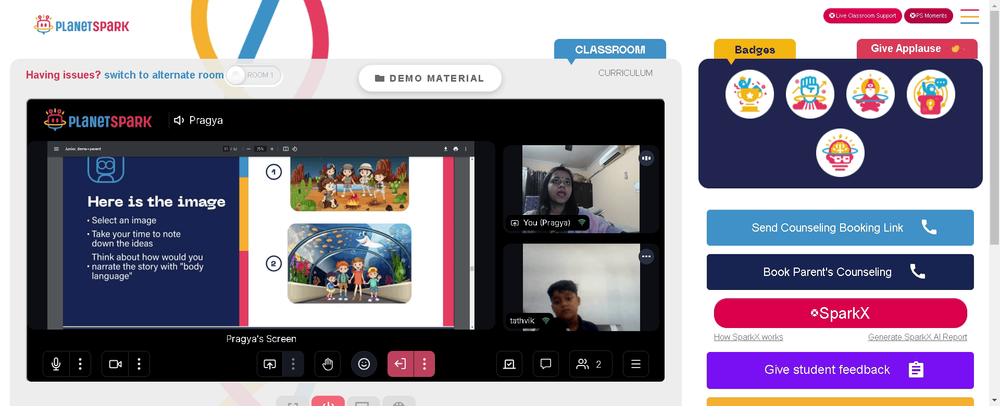Click the PS Moments button
The image size is (1000, 406).
(928, 16)
